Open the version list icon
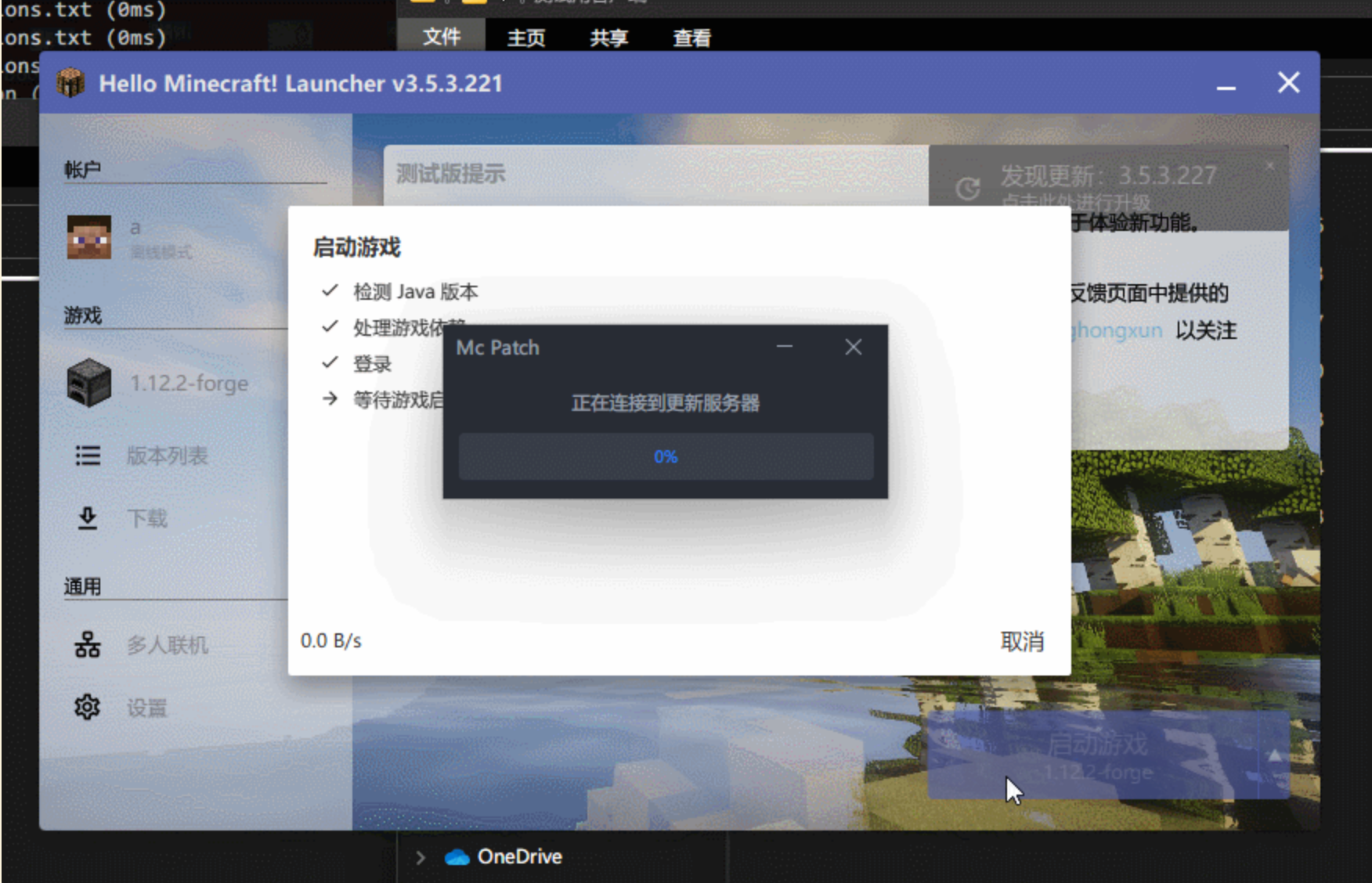The width and height of the screenshot is (1372, 883). [88, 456]
